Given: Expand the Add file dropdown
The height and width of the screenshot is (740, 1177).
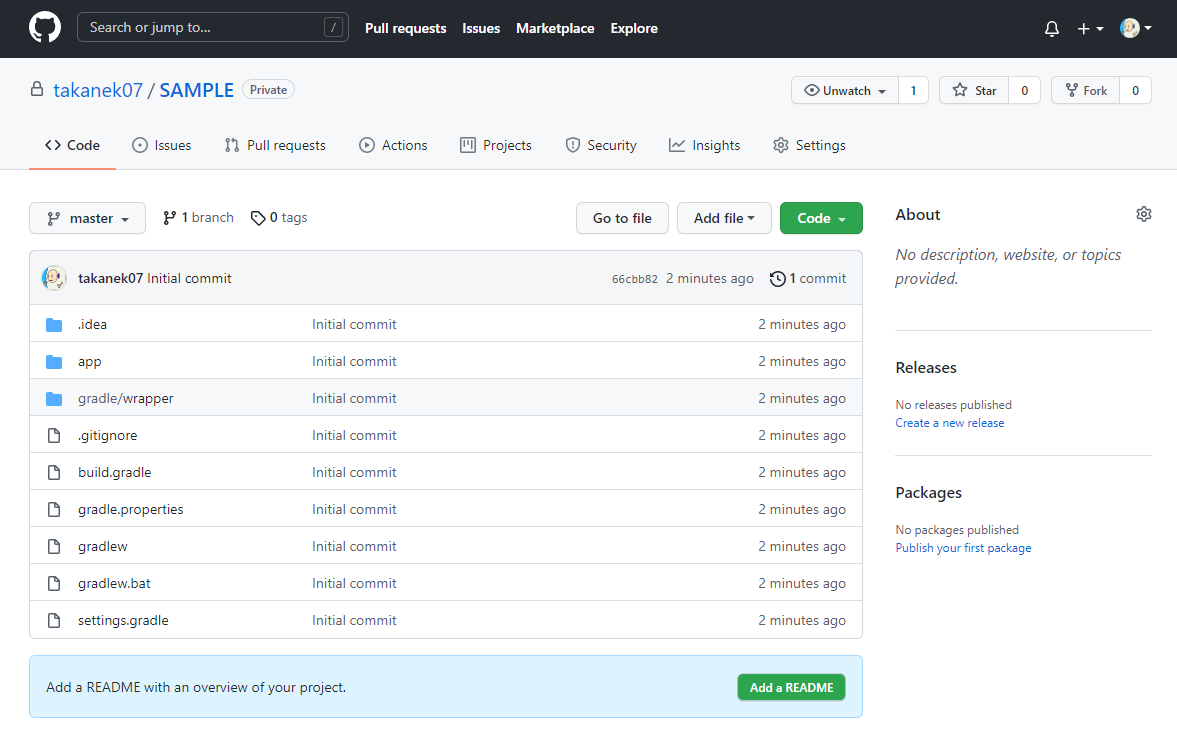Looking at the screenshot, I should click(x=724, y=217).
